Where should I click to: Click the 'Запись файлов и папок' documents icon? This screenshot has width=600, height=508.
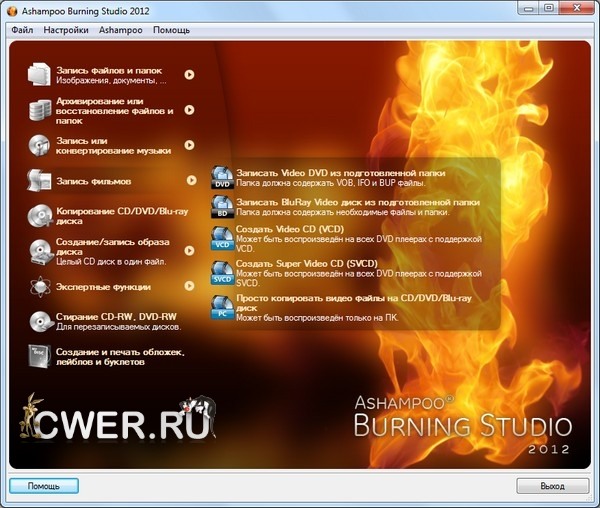point(40,75)
